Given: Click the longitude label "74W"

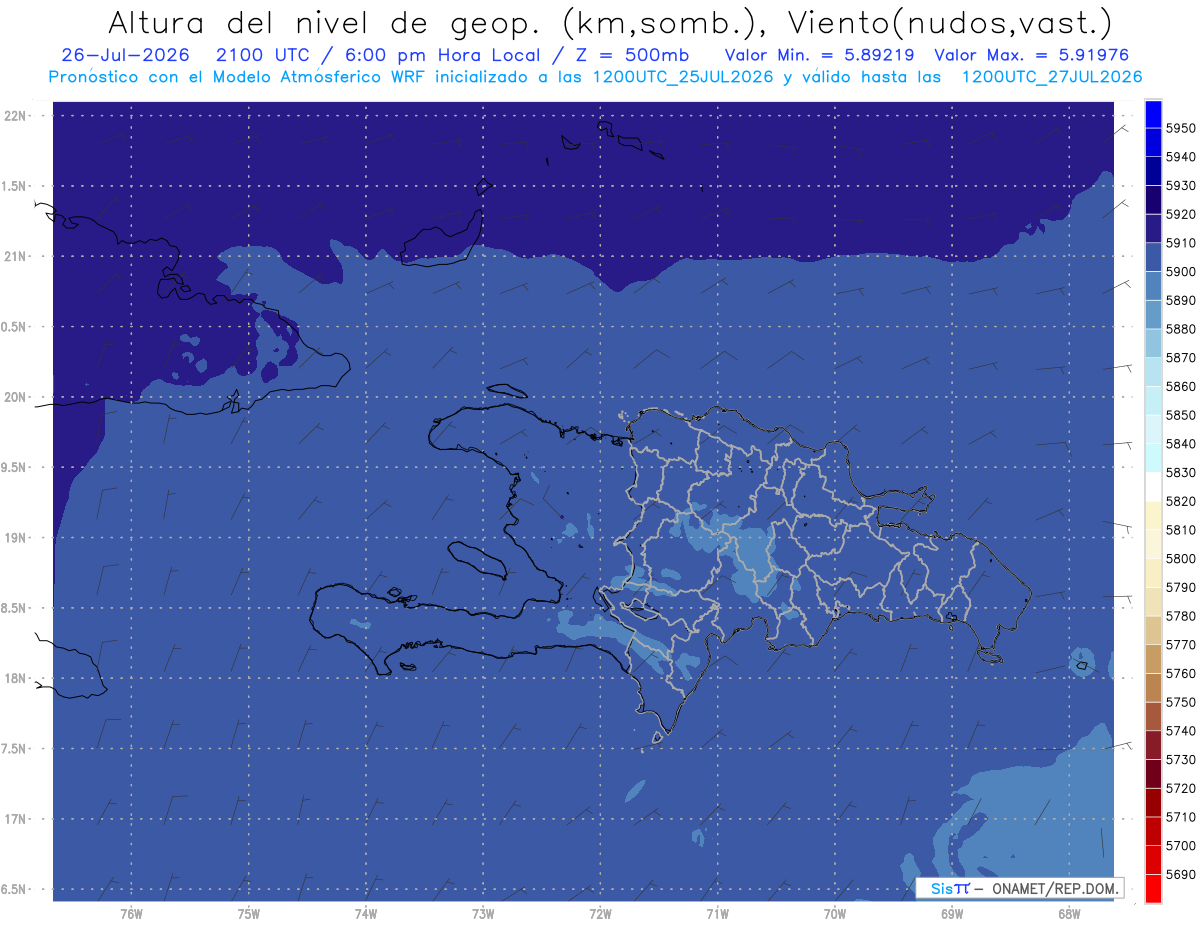Looking at the screenshot, I should tap(365, 915).
